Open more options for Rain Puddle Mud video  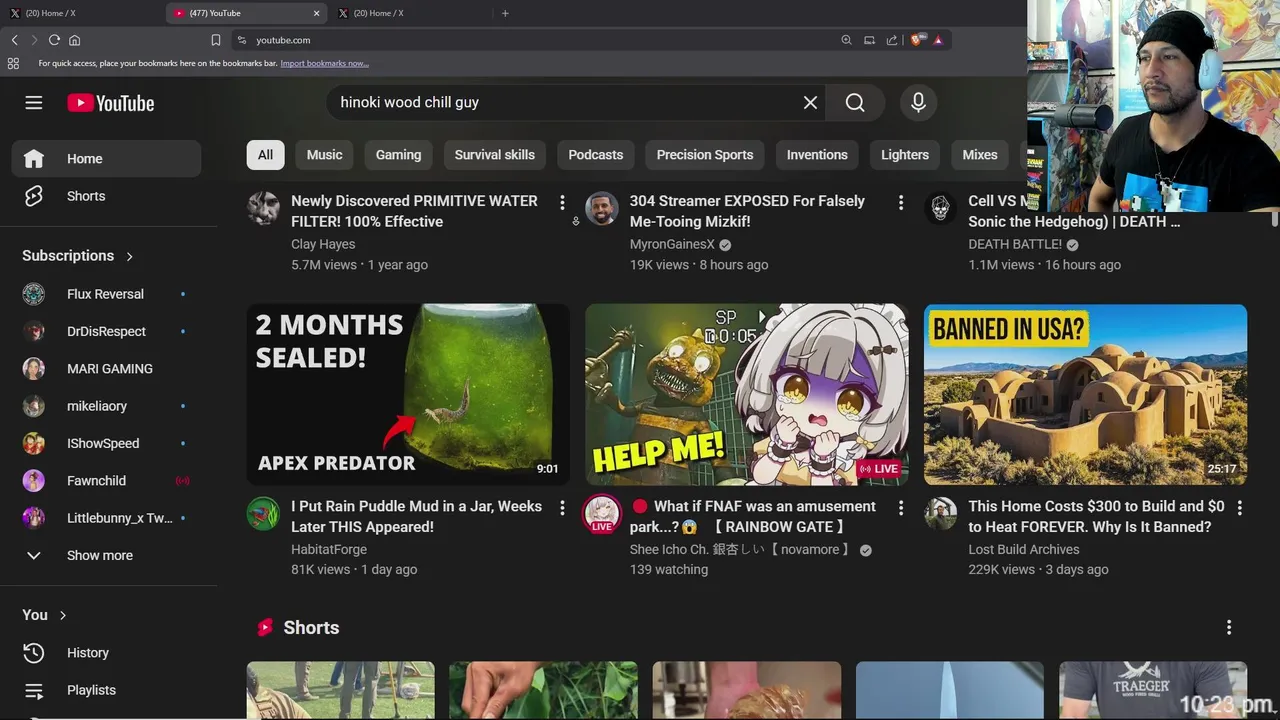click(x=562, y=508)
